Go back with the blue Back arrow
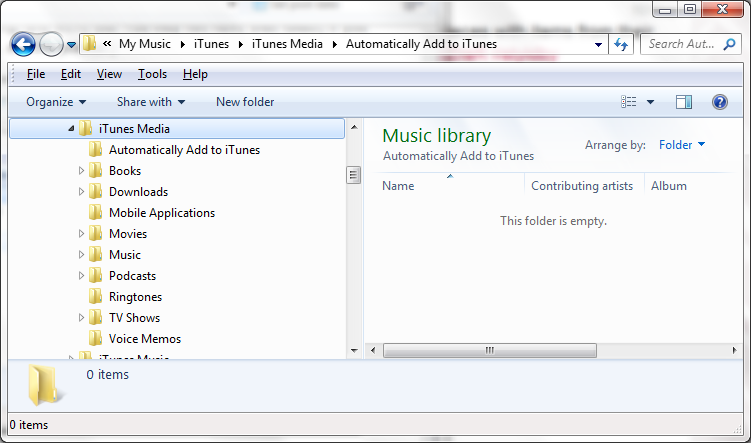The image size is (751, 443). [x=23, y=45]
